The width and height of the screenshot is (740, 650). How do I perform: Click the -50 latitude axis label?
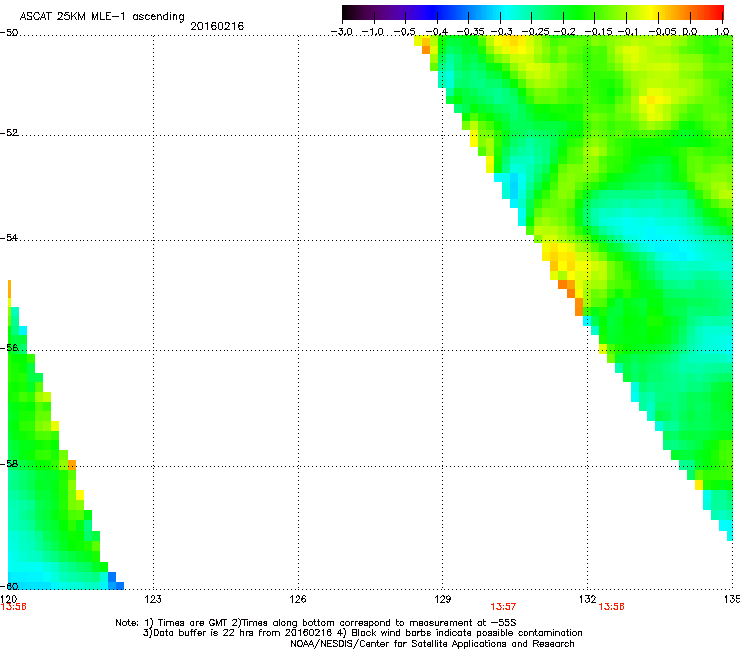point(9,33)
